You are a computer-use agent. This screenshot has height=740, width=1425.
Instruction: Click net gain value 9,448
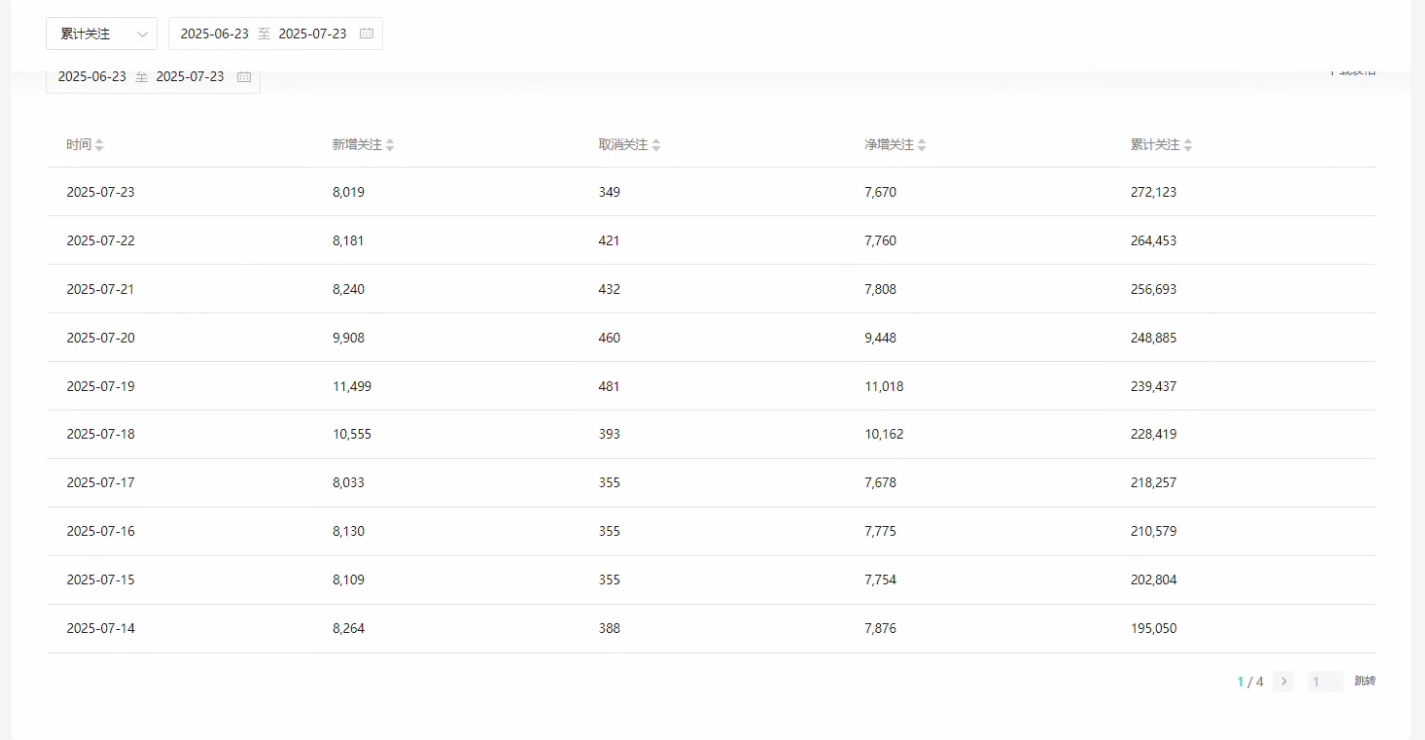tap(880, 338)
